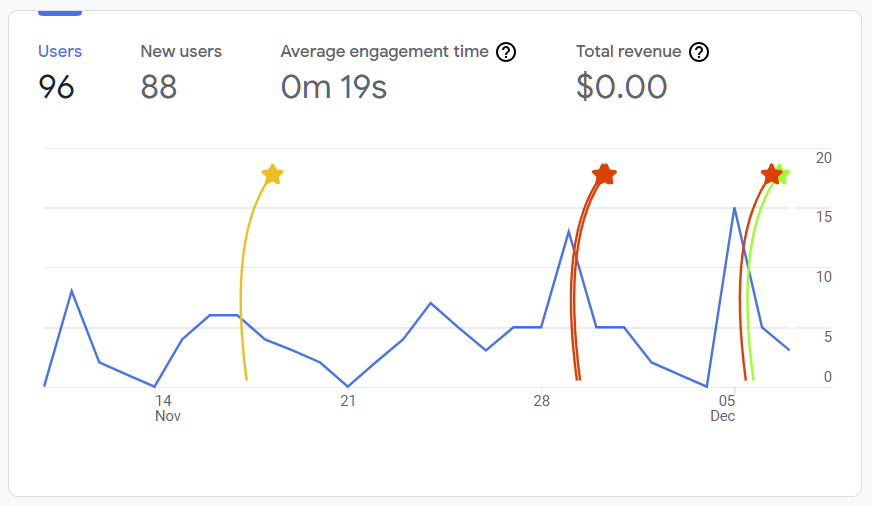872x506 pixels.
Task: Click the y-axis label 15
Action: (824, 217)
